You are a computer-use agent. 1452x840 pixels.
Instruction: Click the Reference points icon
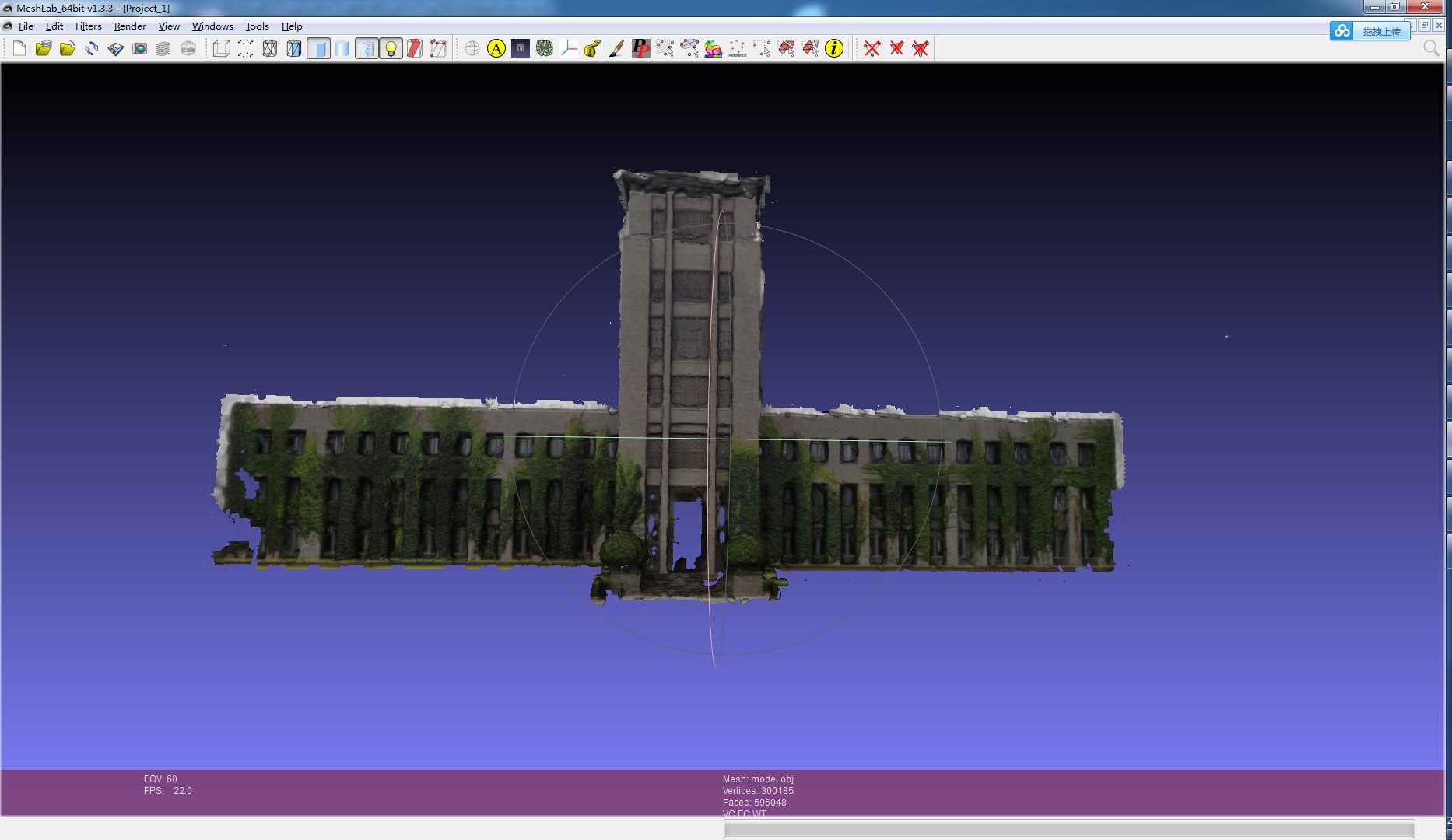tap(738, 48)
